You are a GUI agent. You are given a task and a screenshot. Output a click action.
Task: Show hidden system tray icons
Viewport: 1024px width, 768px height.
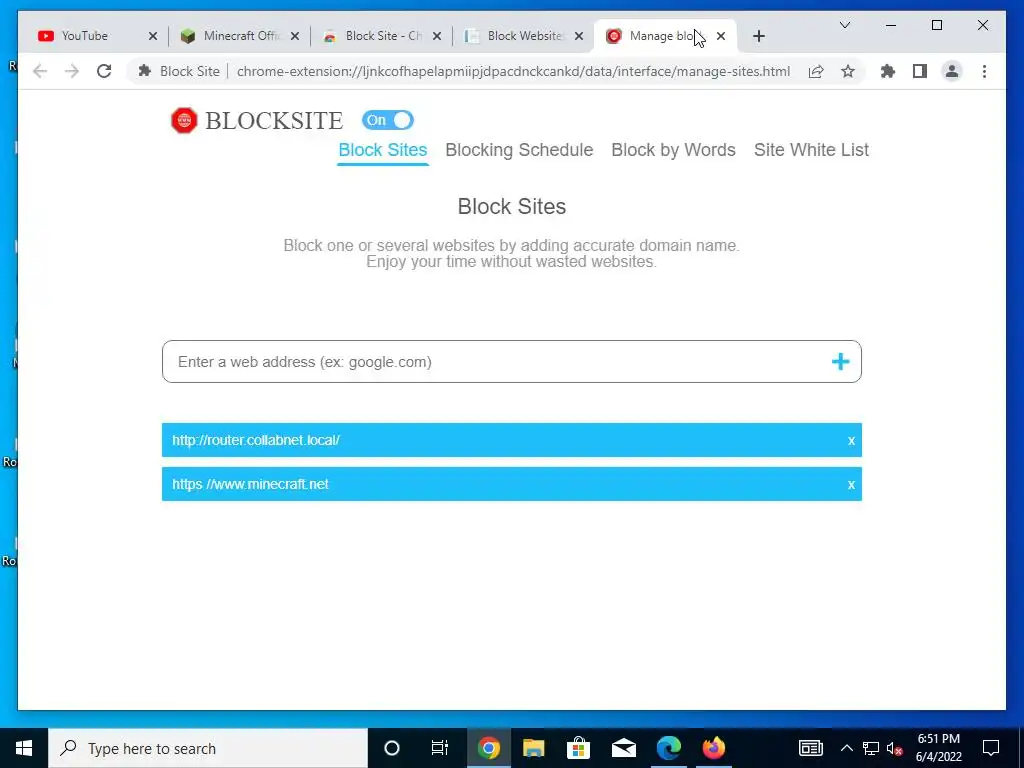pyautogui.click(x=846, y=748)
